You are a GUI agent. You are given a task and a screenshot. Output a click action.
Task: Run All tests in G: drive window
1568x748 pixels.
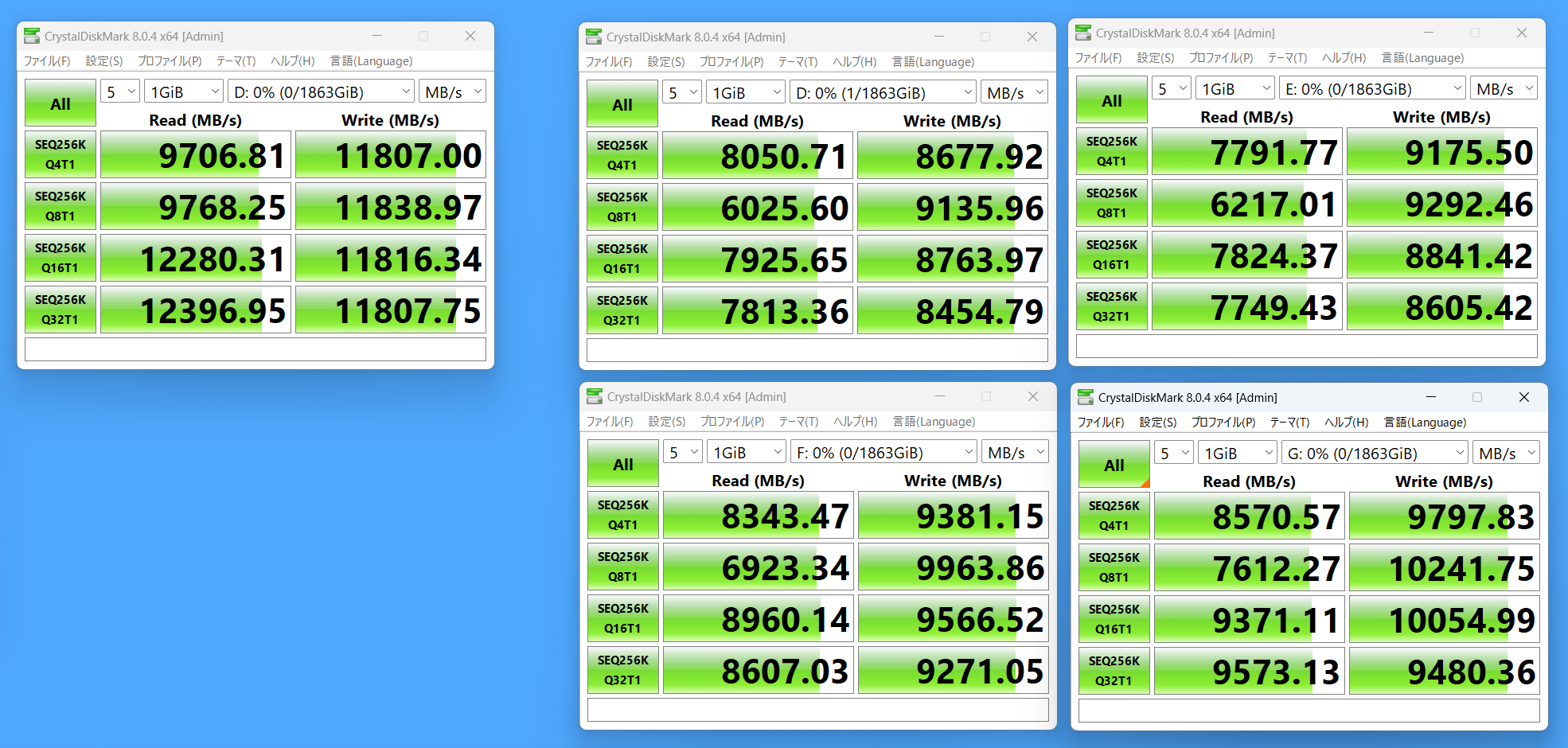pyautogui.click(x=1114, y=464)
